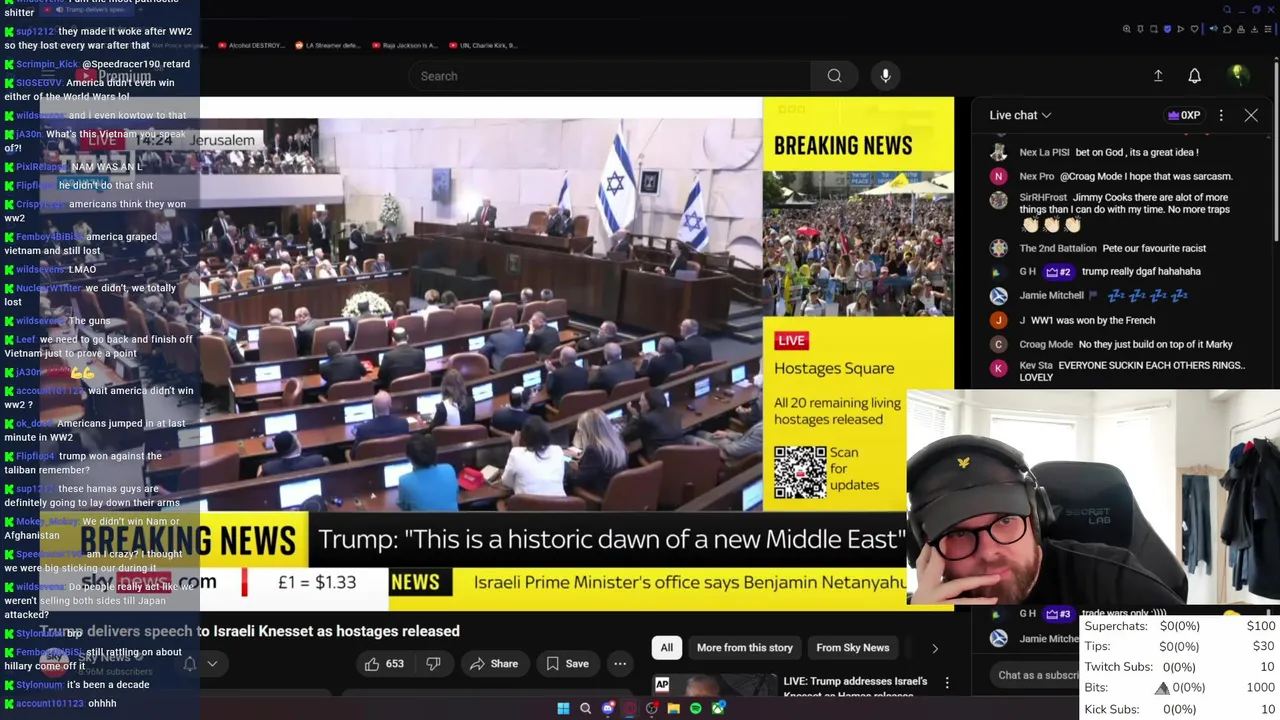Click browser toolbar download icon
Screen dimensions: 1280x720
click(x=1254, y=29)
